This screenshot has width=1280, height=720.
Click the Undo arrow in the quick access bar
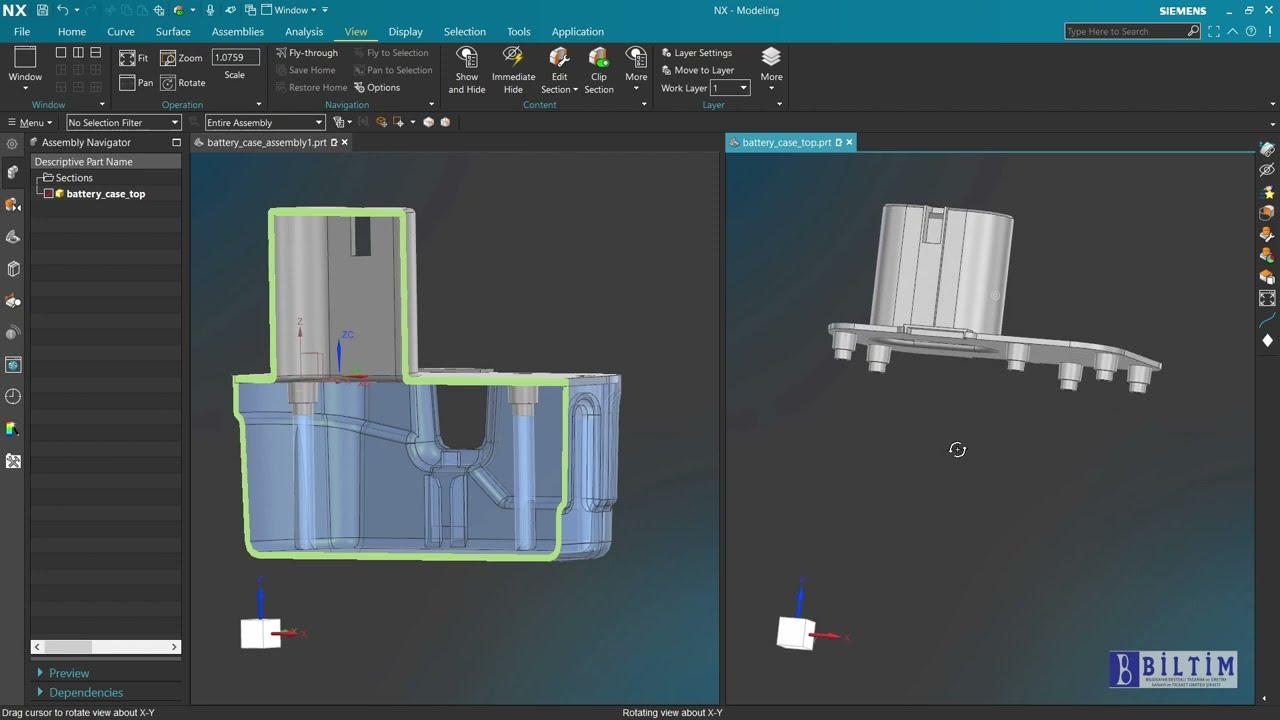pos(63,10)
